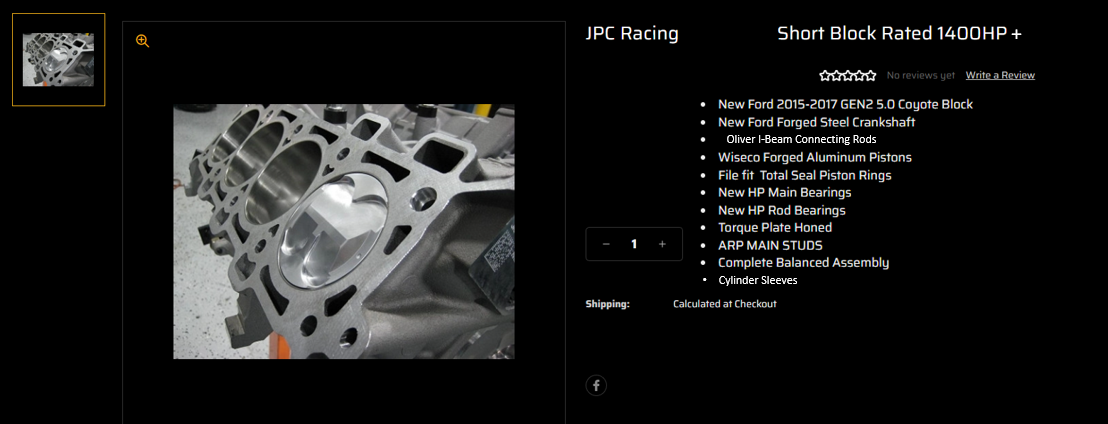Click the Write a Review link

click(1001, 75)
